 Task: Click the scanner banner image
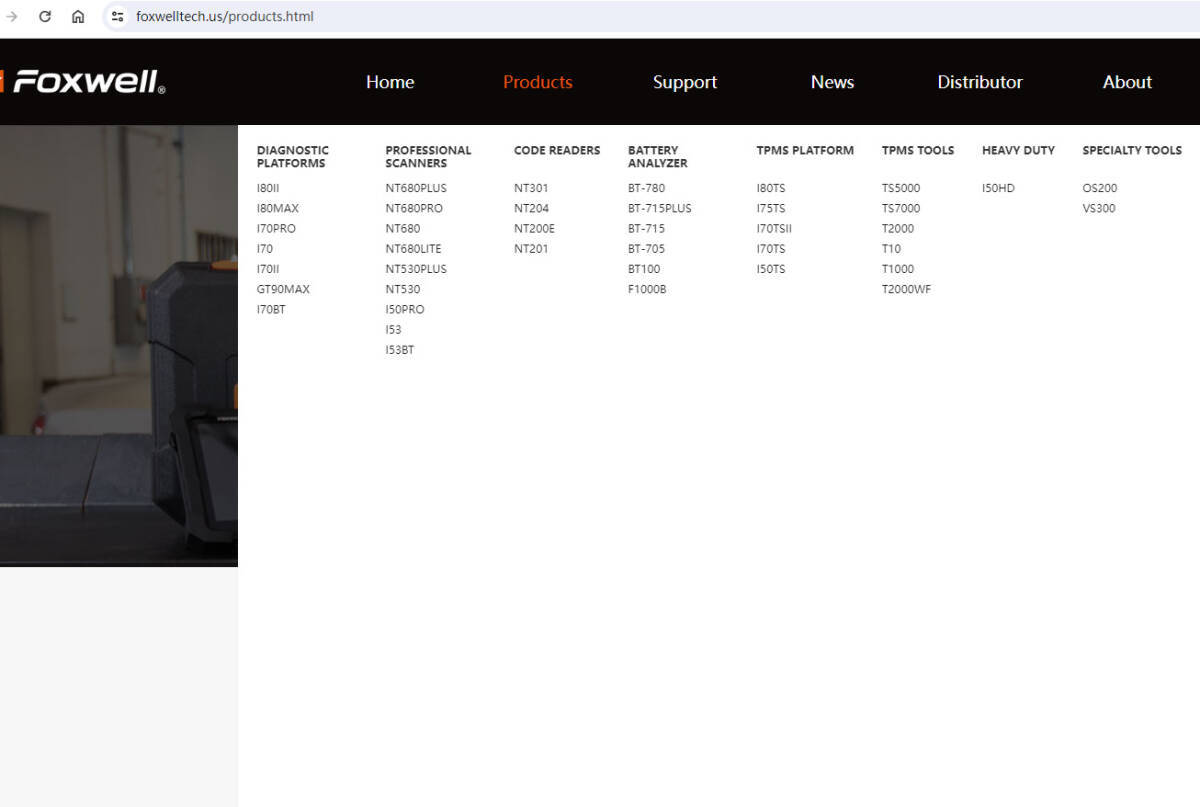coord(118,345)
